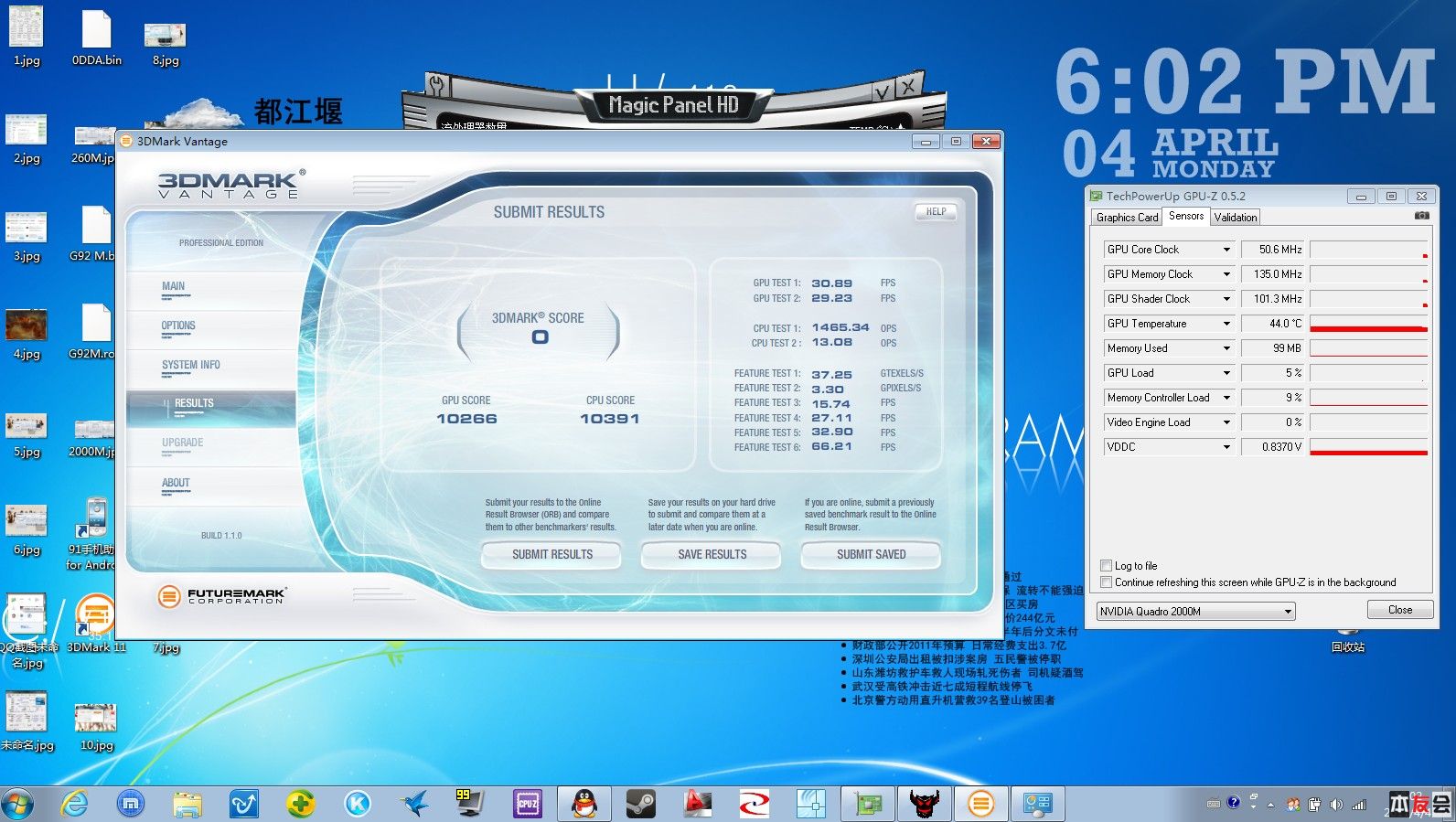Switch to the Sensors tab
This screenshot has height=822, width=1456.
click(x=1186, y=216)
